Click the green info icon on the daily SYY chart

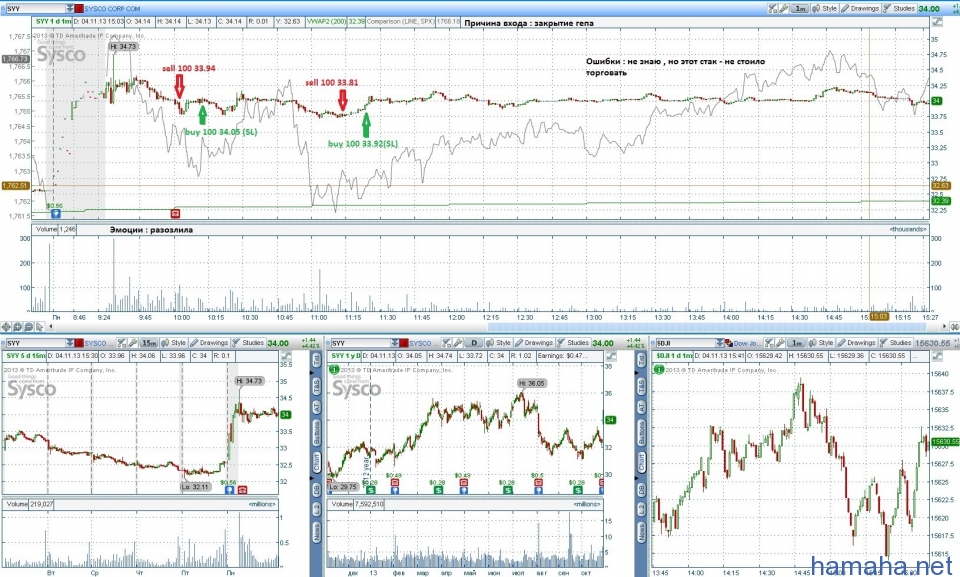click(x=334, y=369)
